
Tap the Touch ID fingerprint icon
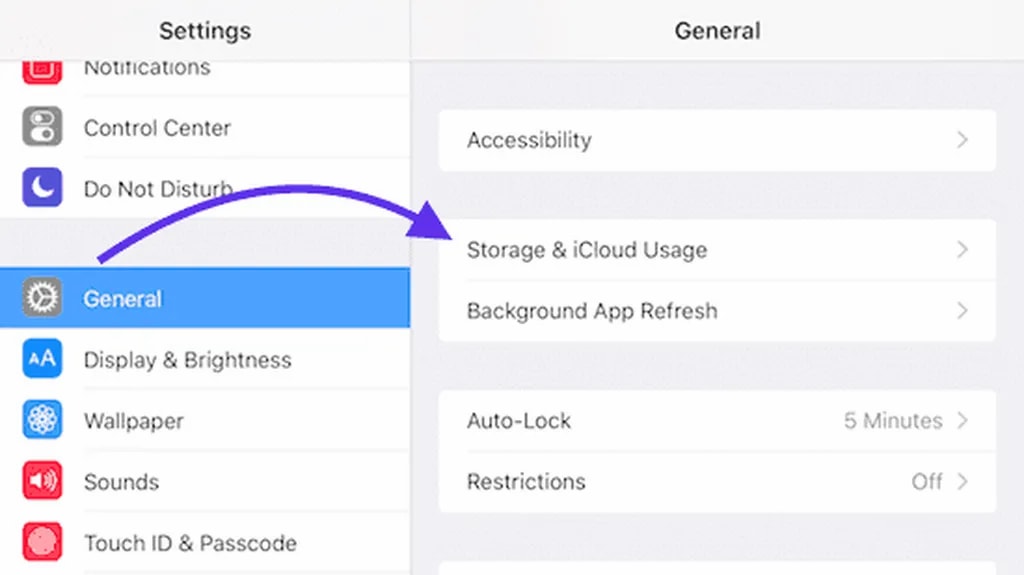click(x=42, y=542)
